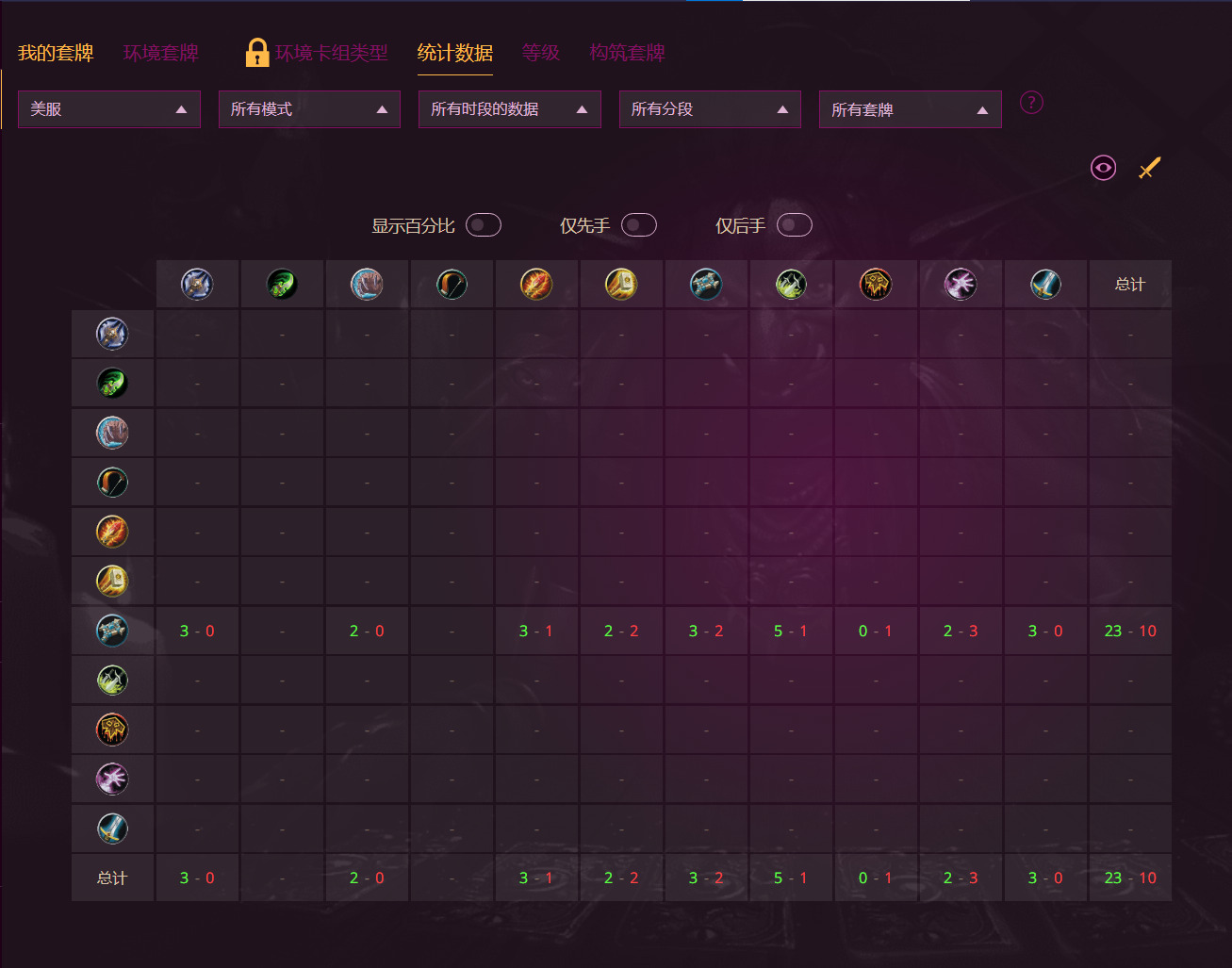Click the Death Knight icon in the column header

pyautogui.click(x=197, y=284)
